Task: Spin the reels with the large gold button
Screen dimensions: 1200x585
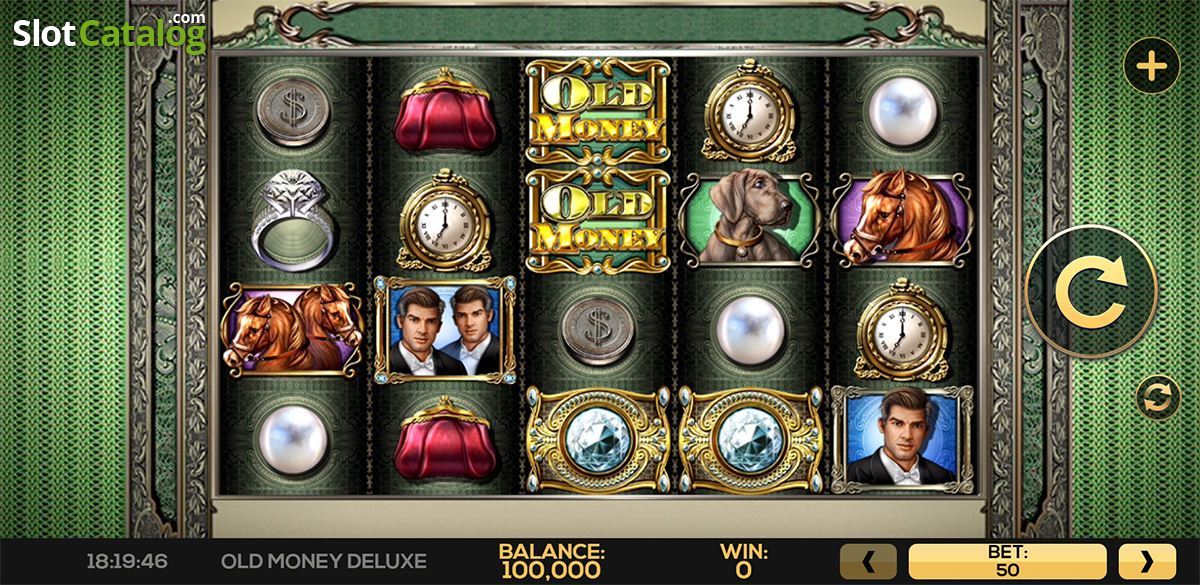Action: (x=1091, y=291)
